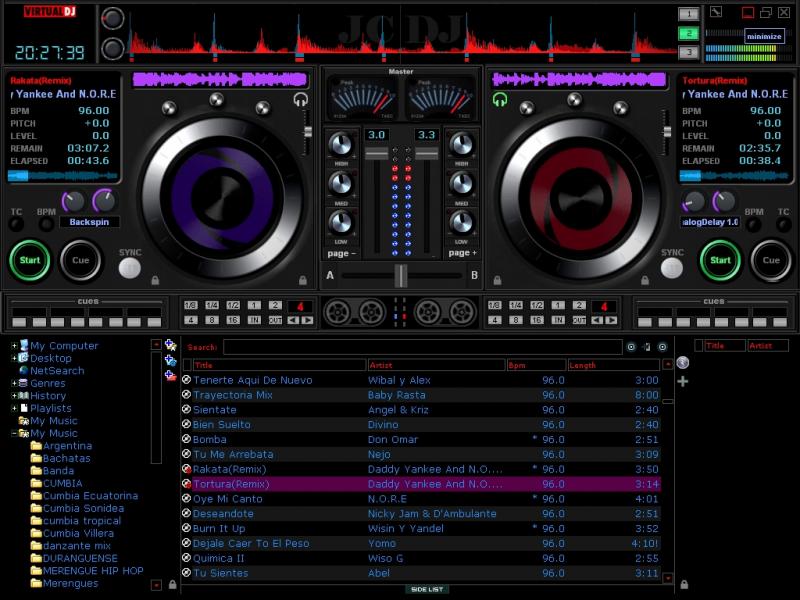Click the disc icon for Bomba

tap(186, 439)
